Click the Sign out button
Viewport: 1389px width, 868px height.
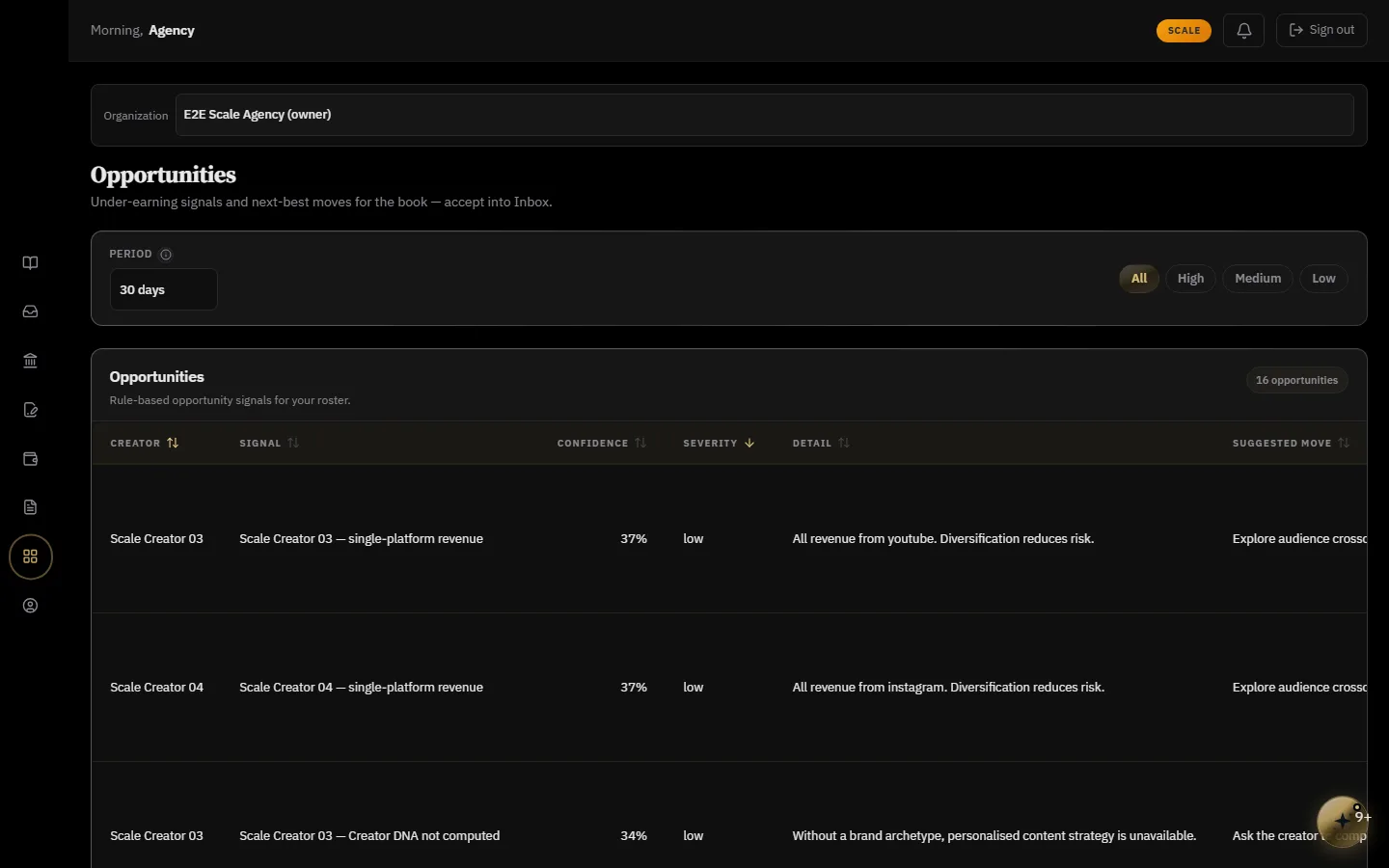[x=1321, y=30]
